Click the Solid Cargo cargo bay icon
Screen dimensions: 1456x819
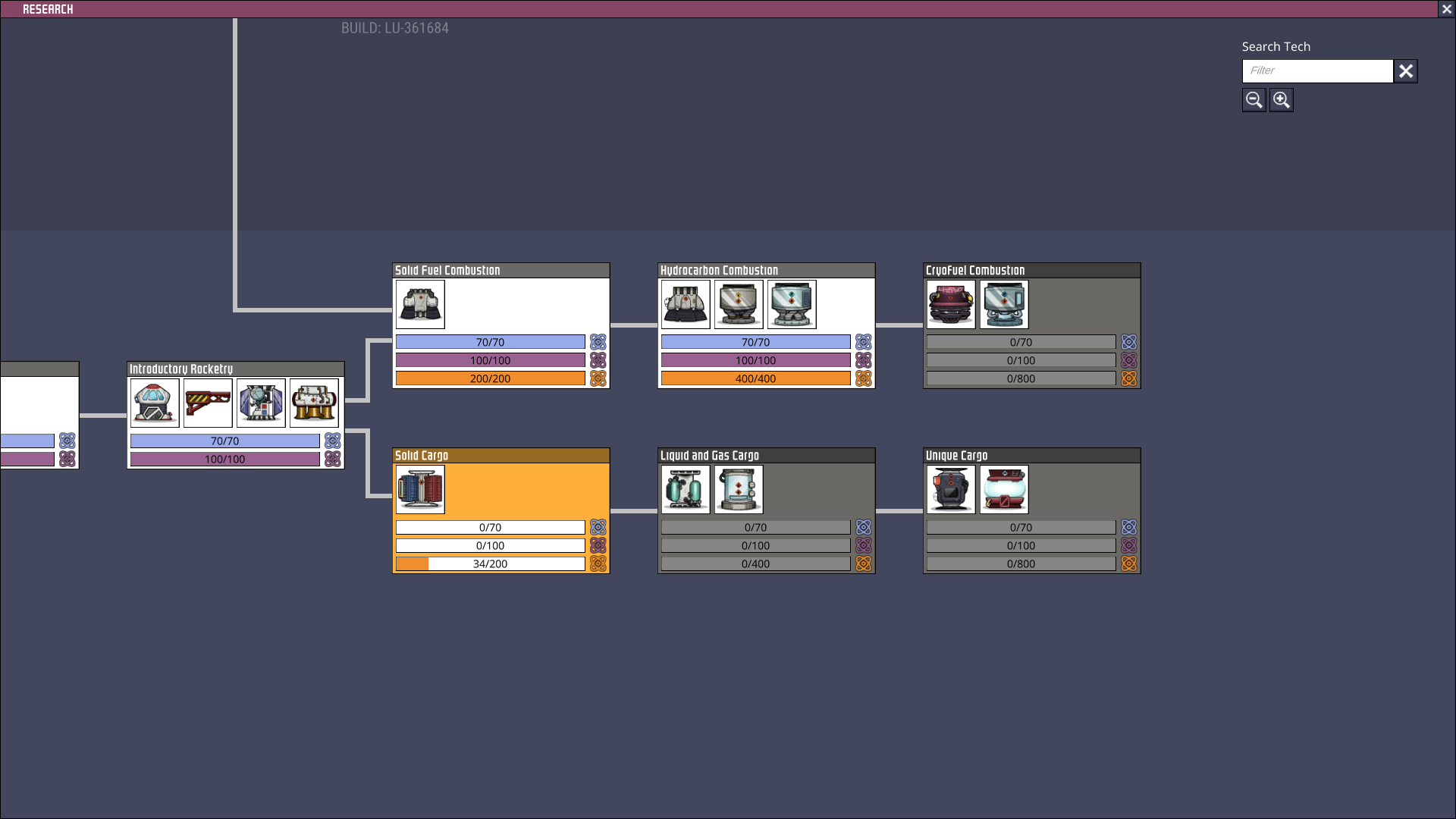420,490
